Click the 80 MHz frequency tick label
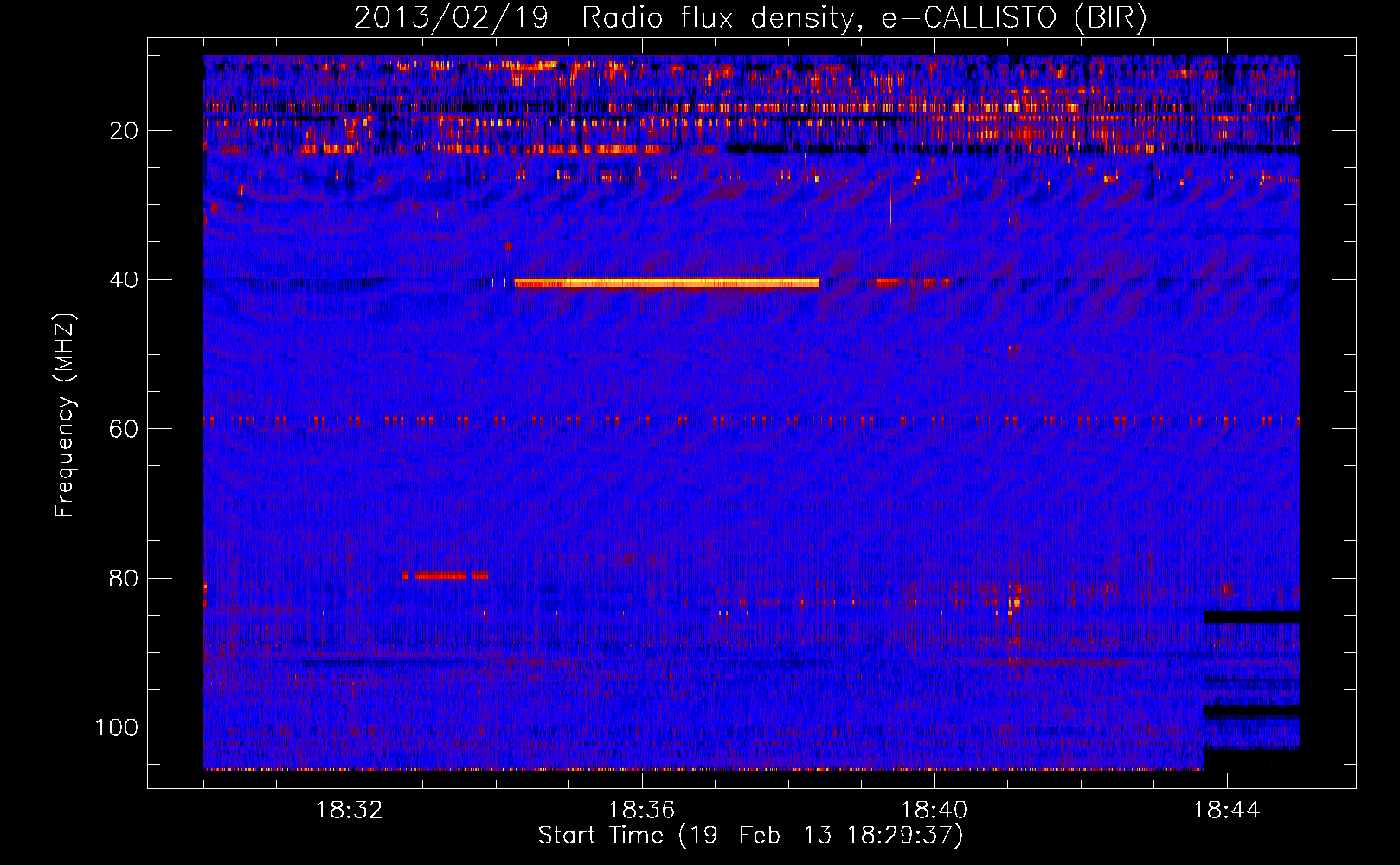 (x=124, y=578)
